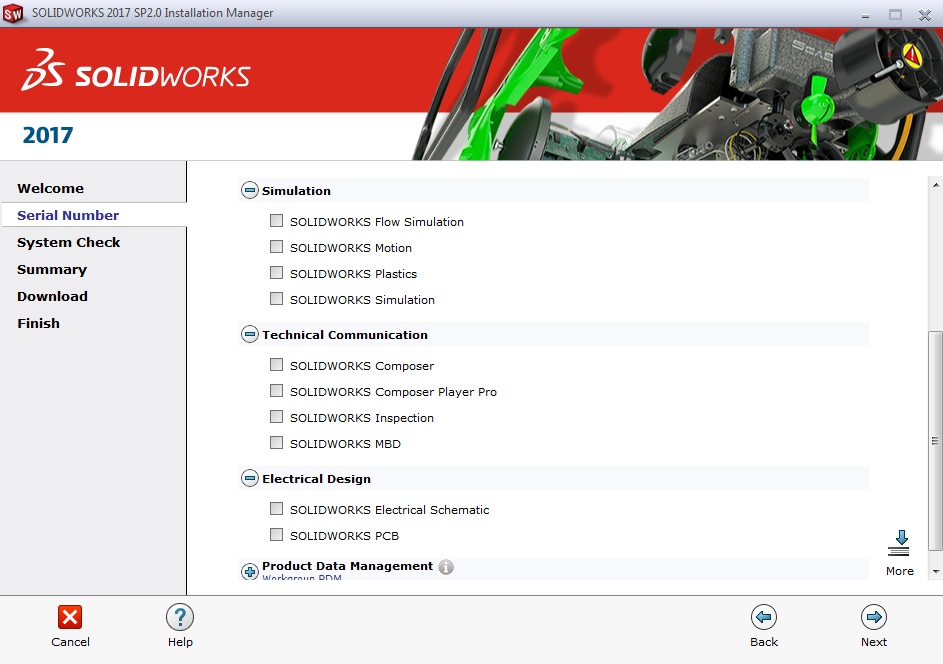
Task: Click the SOLIDWORKS Electrical Schematic label
Action: tap(390, 510)
